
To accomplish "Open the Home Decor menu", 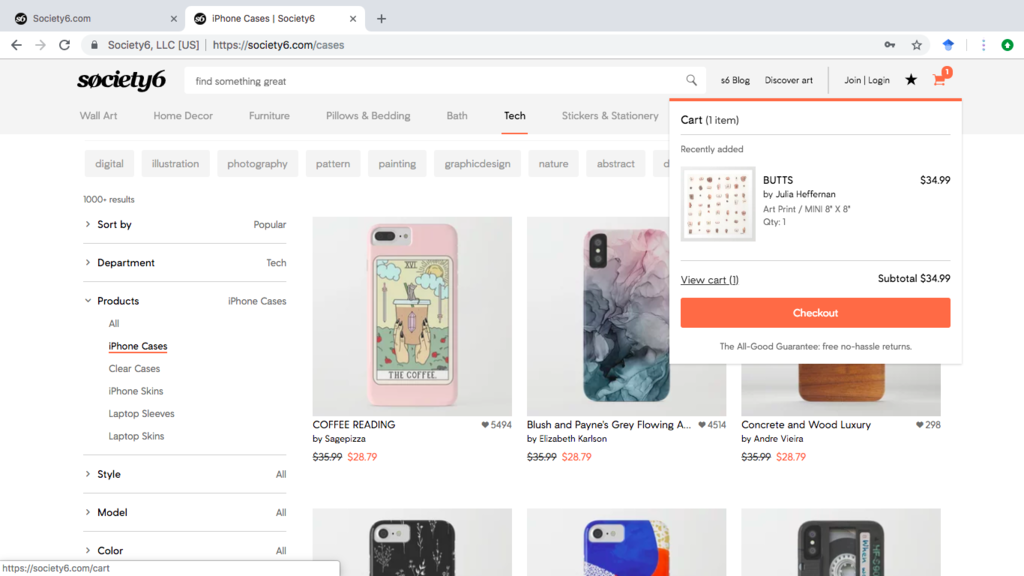I will tap(183, 116).
